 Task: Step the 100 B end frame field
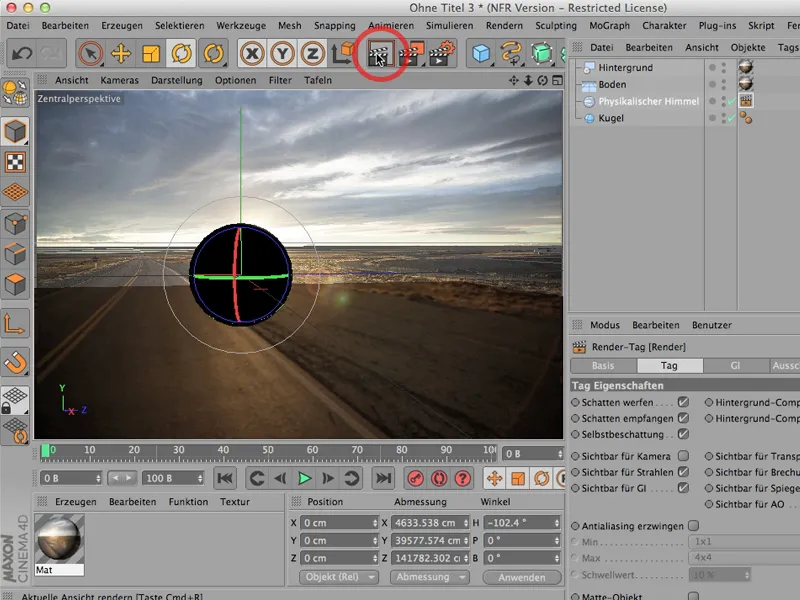200,479
